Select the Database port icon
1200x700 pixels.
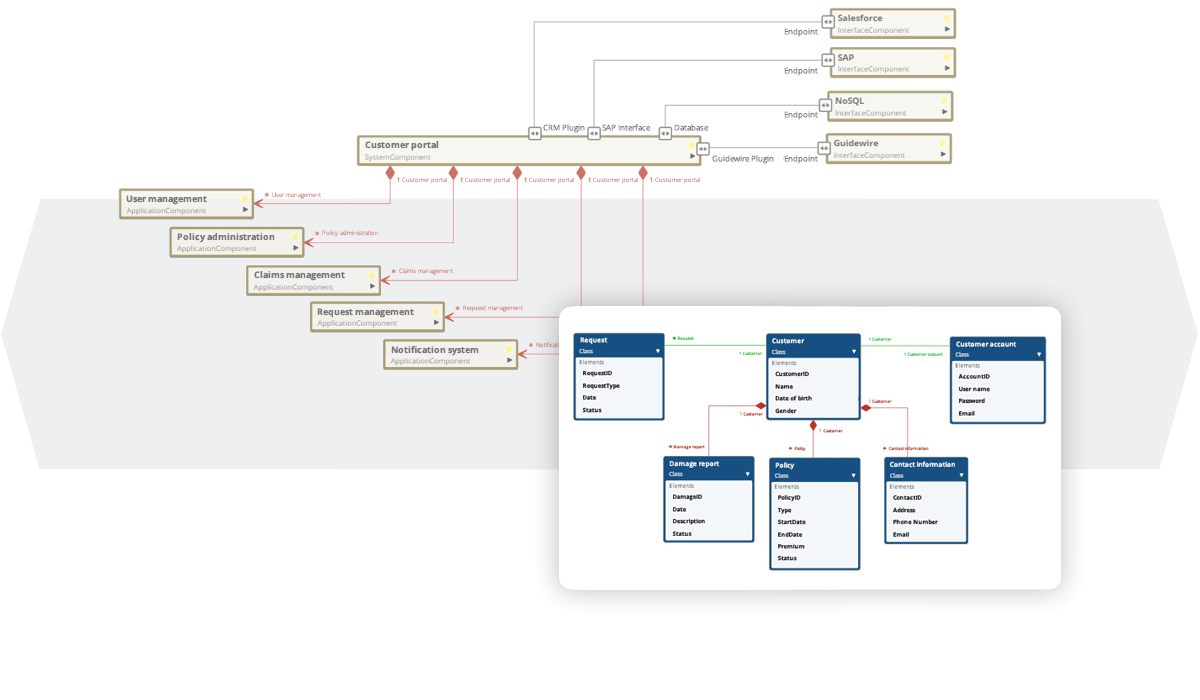(x=666, y=133)
